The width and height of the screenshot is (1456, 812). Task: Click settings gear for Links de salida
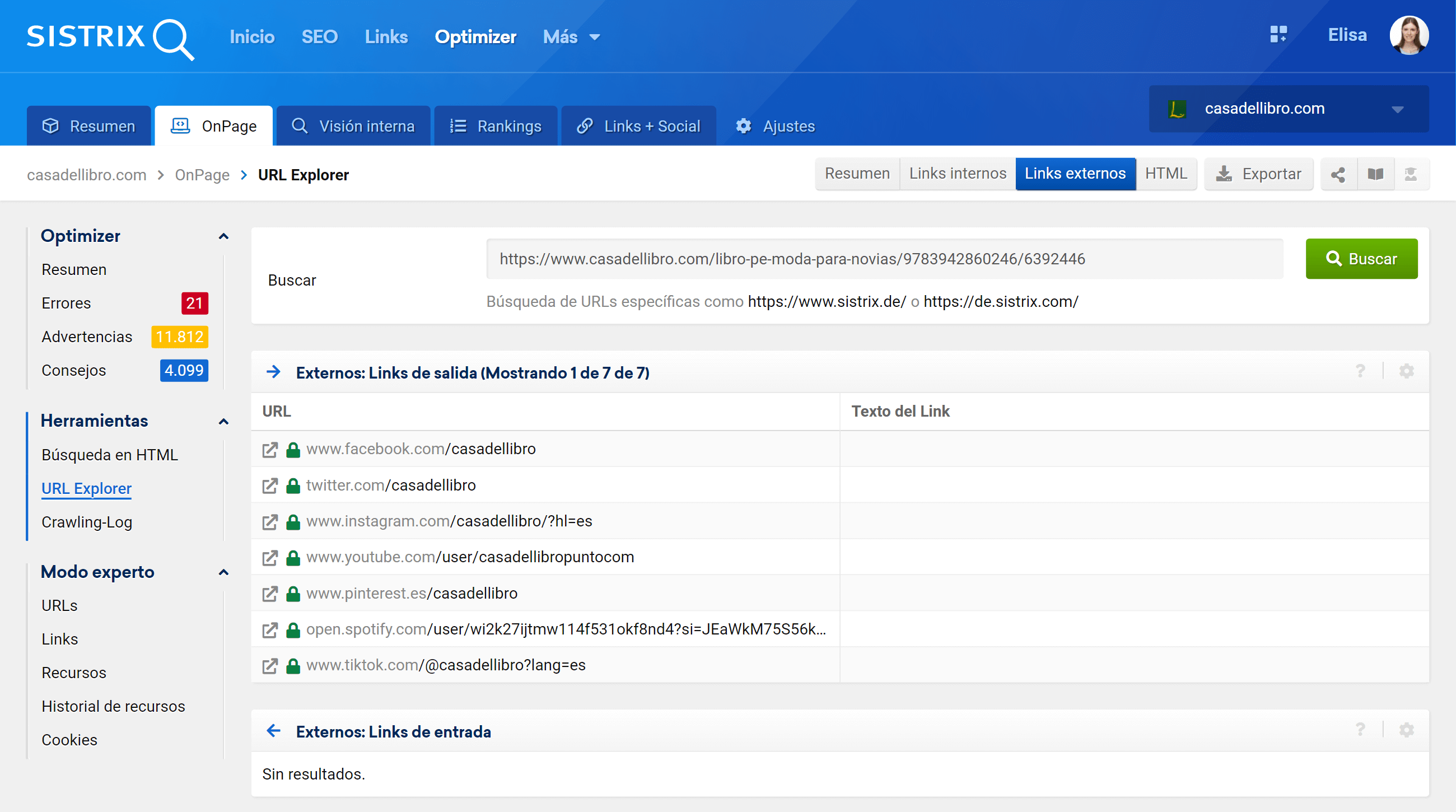(x=1406, y=371)
